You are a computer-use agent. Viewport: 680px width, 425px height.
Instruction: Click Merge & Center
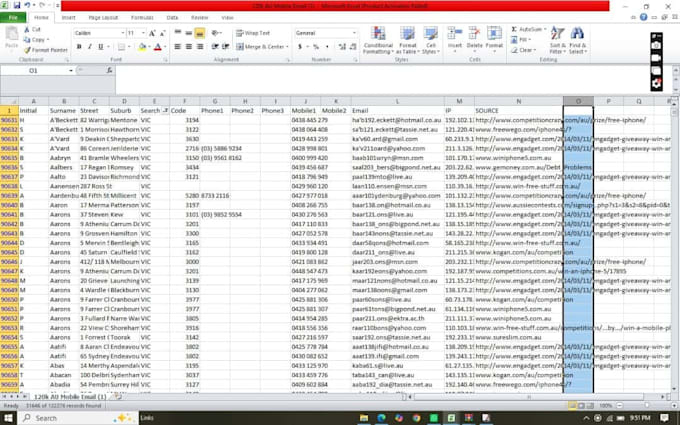coord(260,46)
